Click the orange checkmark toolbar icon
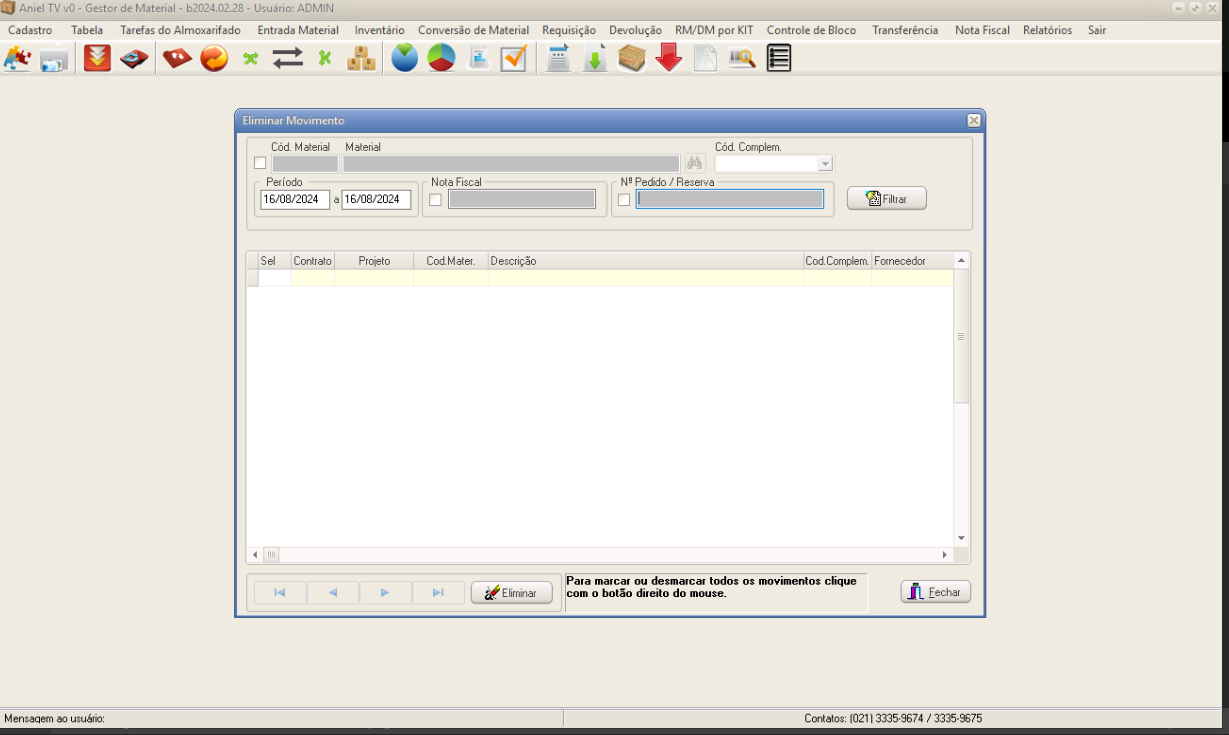Screen dimensions: 1229x735 coord(514,59)
